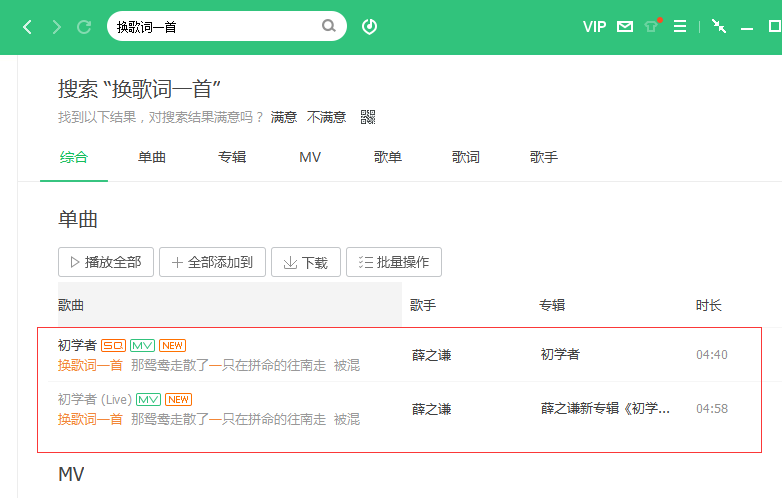782x498 pixels.
Task: Rate search results as 满意
Action: [284, 117]
